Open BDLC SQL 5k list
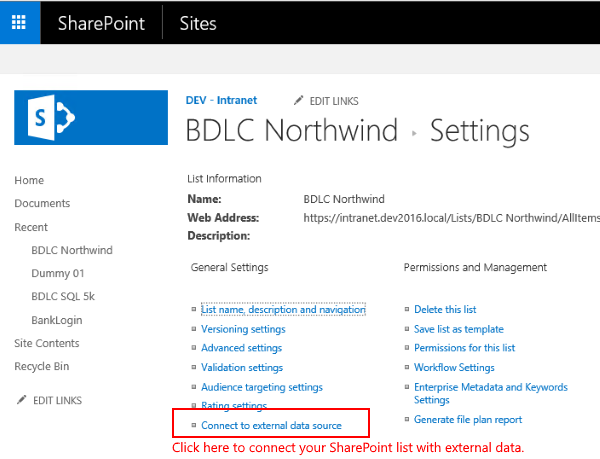The height and width of the screenshot is (459, 600). pyautogui.click(x=63, y=297)
